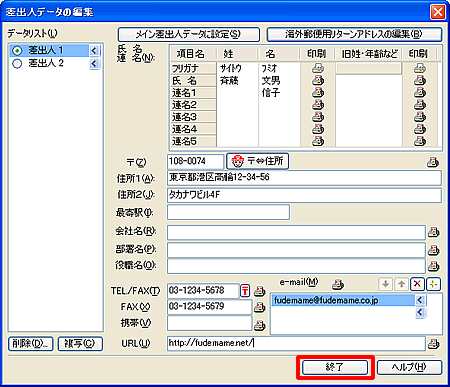
Task: Click joint name cell 信子
Action: (x=279, y=92)
